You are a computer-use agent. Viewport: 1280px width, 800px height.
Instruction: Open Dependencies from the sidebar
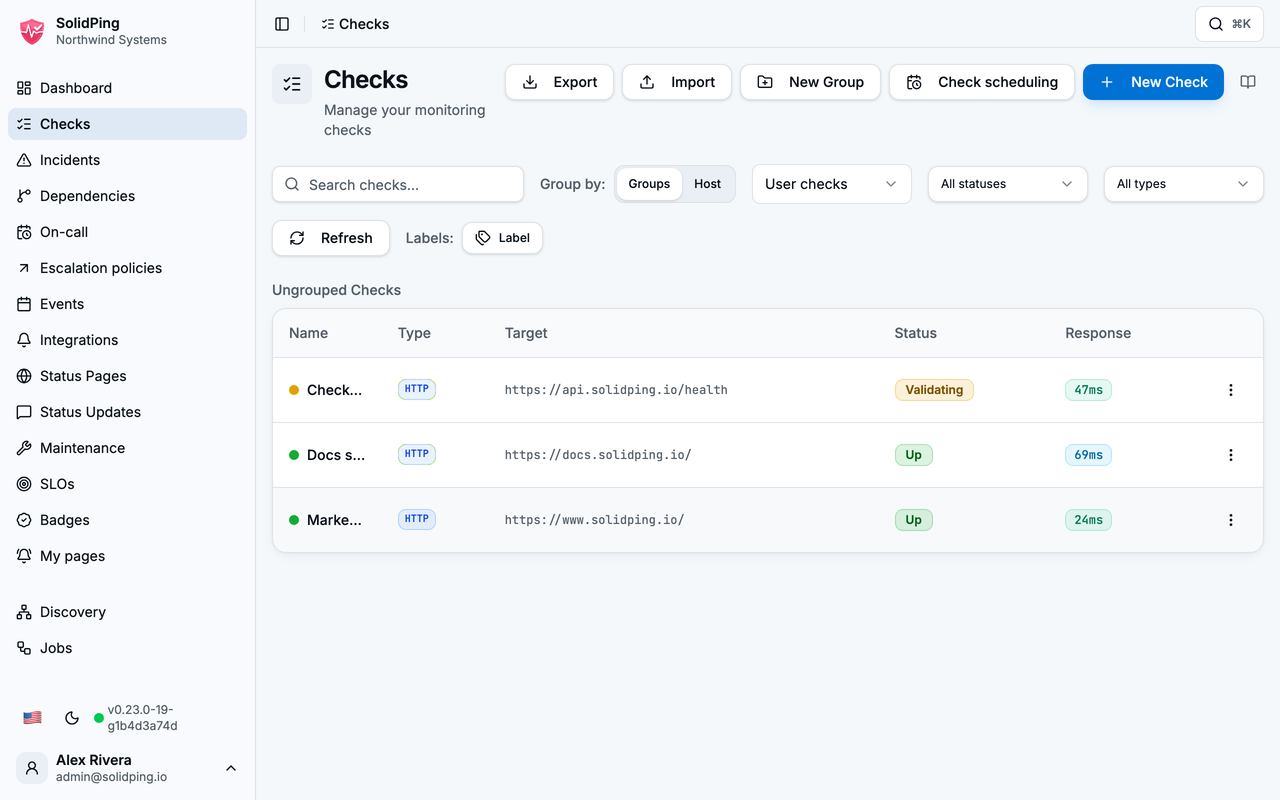coord(128,196)
